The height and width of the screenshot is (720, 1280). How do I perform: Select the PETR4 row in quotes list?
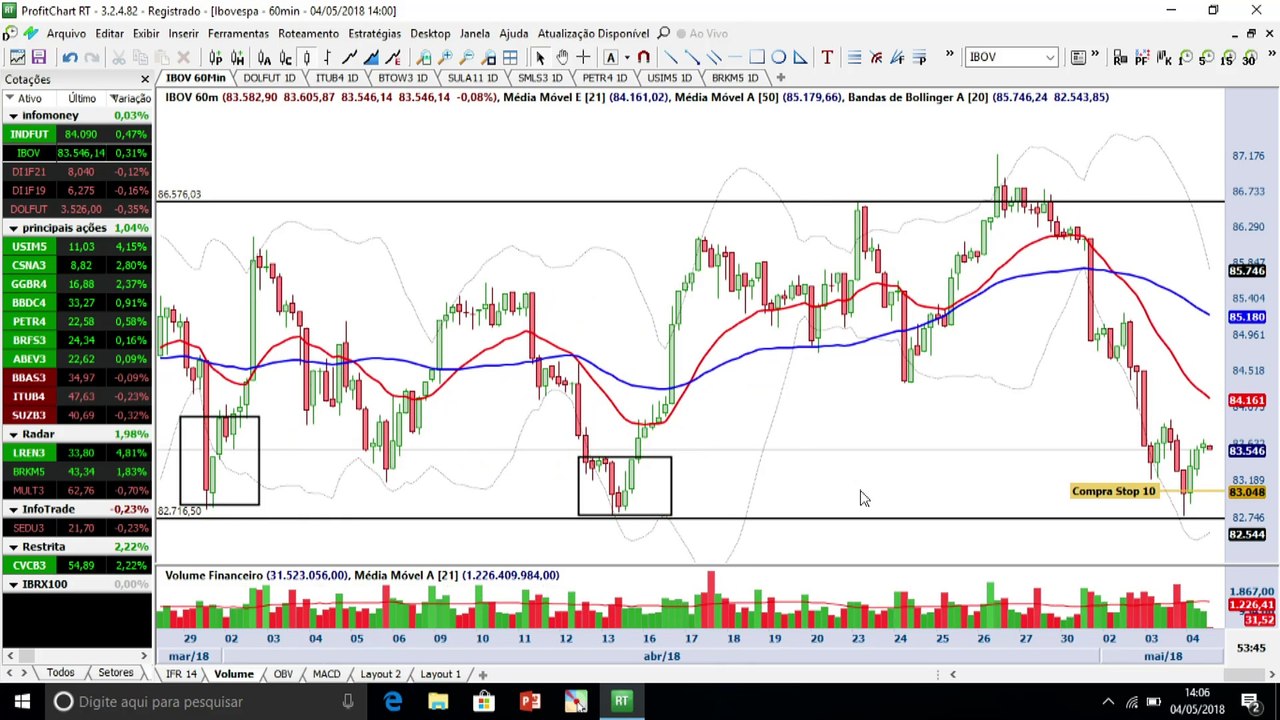point(76,322)
